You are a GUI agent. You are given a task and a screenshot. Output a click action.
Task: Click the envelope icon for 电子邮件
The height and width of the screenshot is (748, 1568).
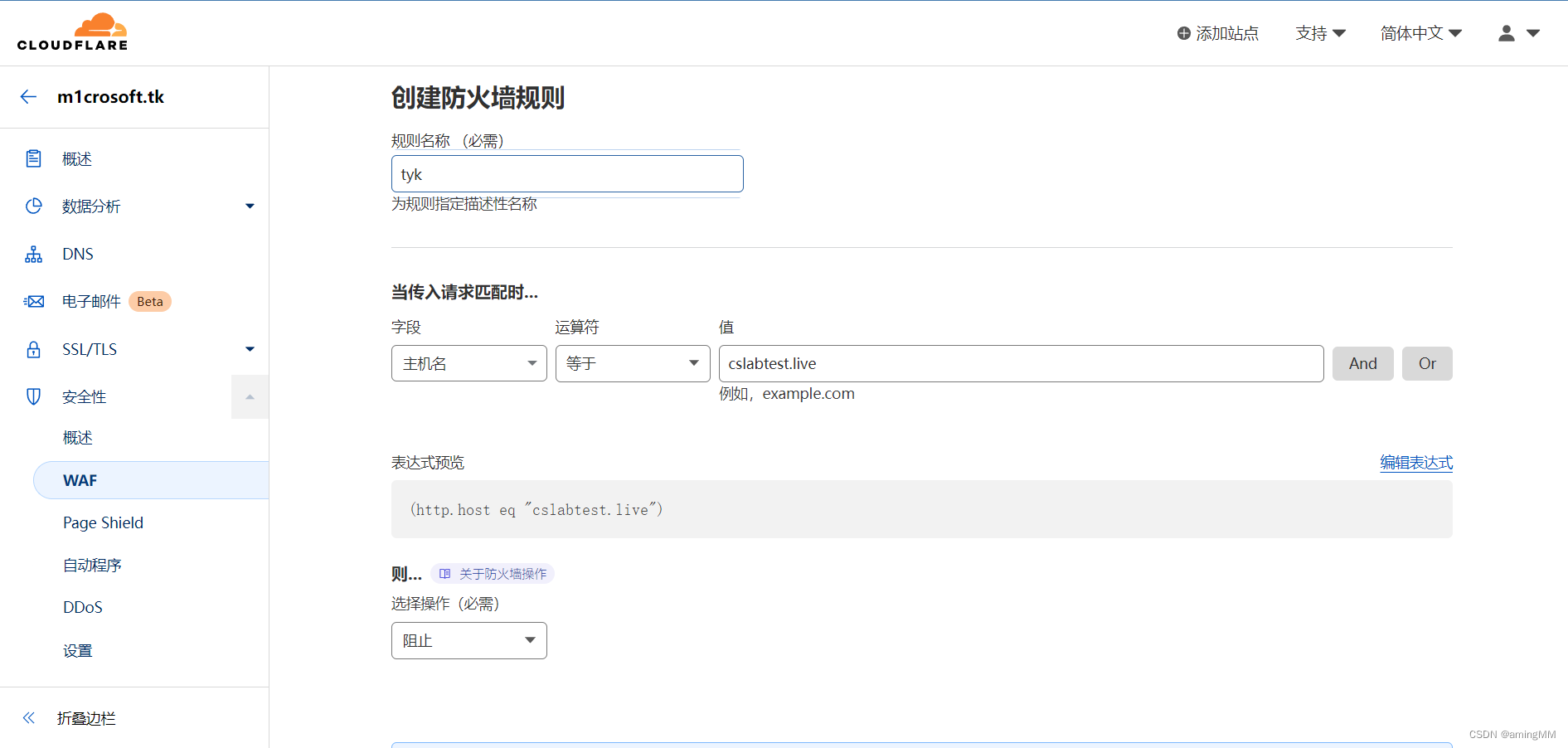[33, 301]
